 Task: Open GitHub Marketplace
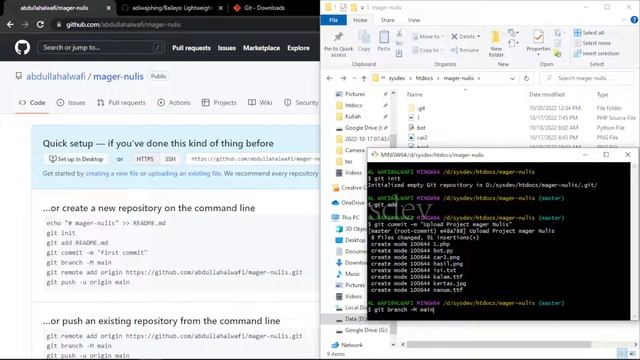point(261,48)
